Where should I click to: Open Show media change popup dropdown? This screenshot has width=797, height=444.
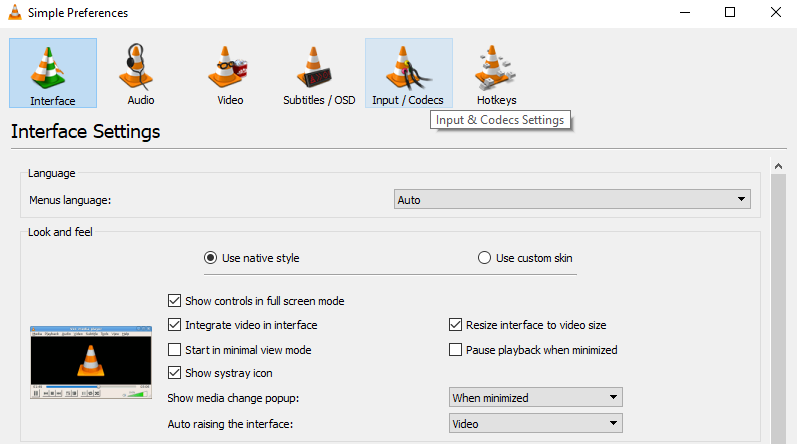click(536, 397)
